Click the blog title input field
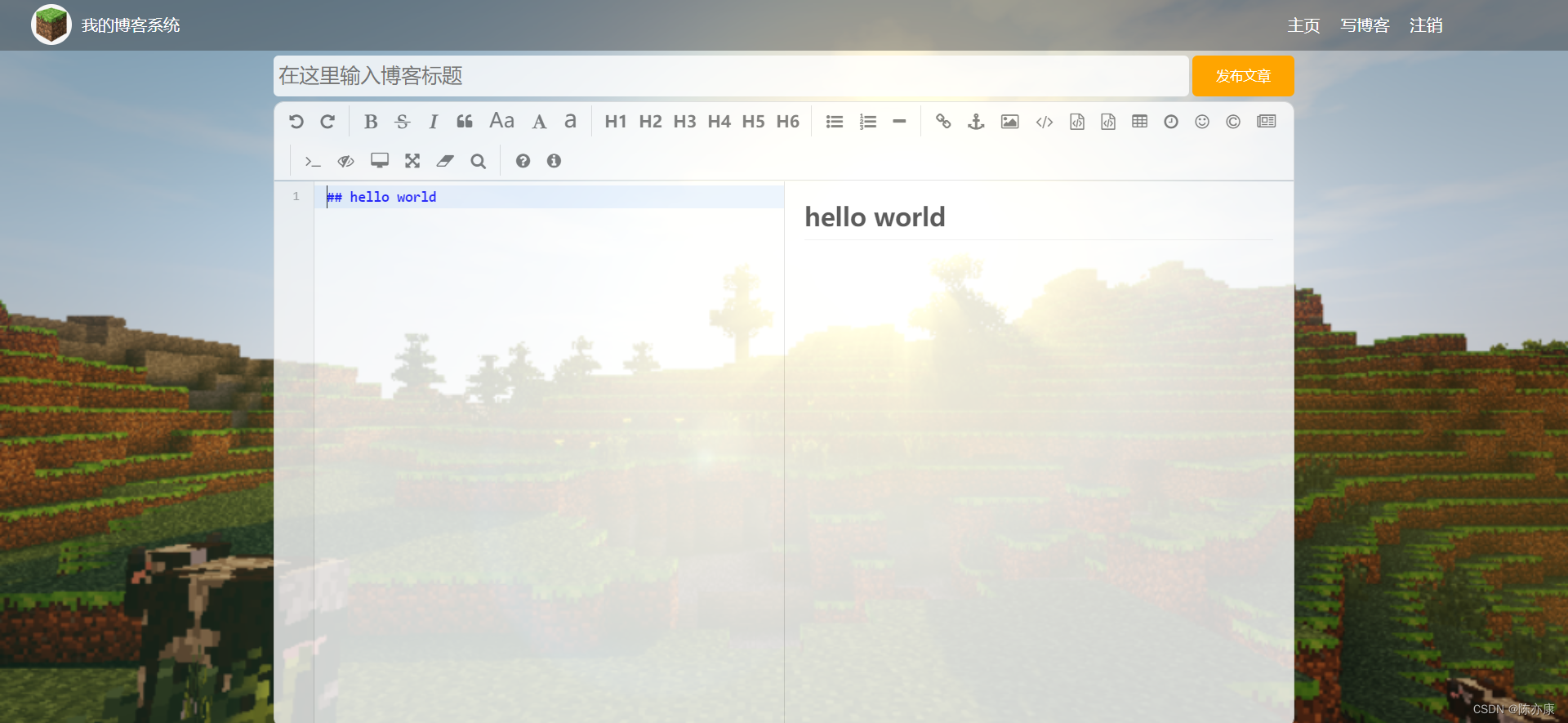The height and width of the screenshot is (723, 1568). pos(731,76)
